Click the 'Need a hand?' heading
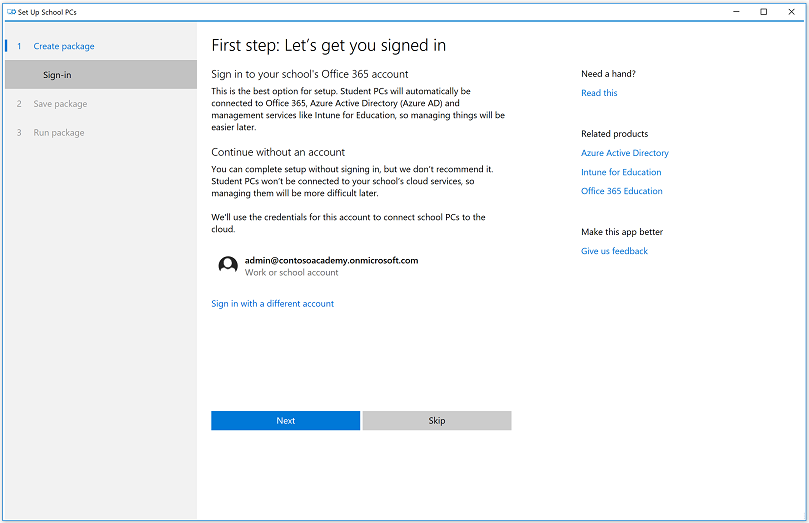 click(x=608, y=74)
